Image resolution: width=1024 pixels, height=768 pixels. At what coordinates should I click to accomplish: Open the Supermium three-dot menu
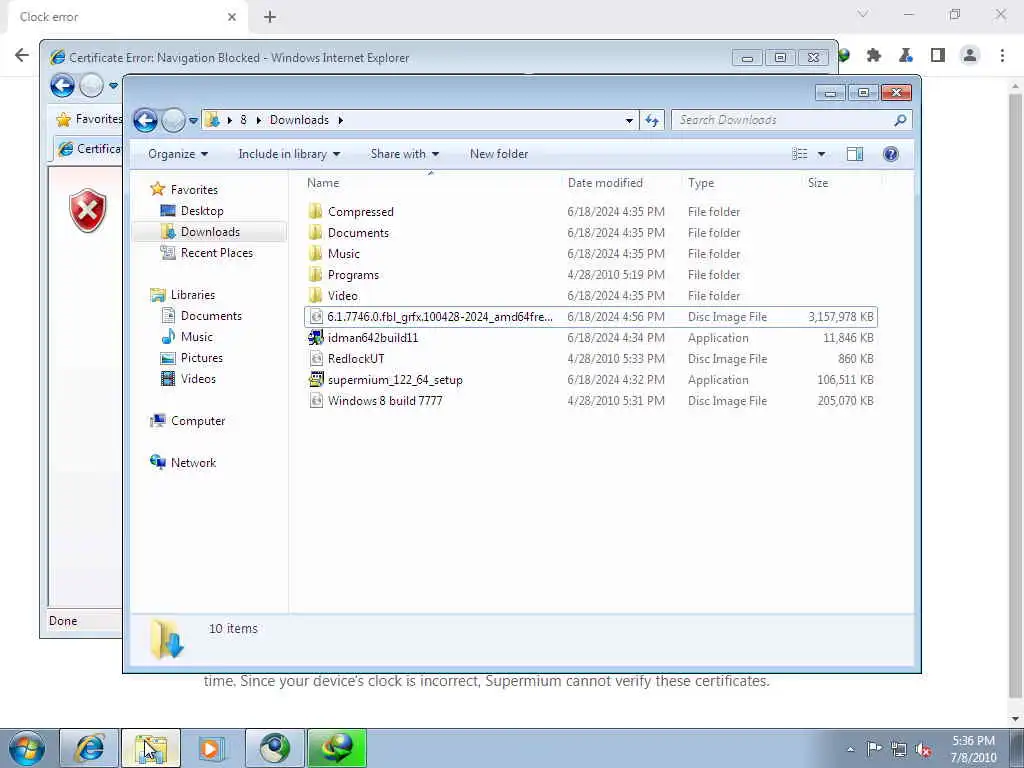tap(1002, 56)
